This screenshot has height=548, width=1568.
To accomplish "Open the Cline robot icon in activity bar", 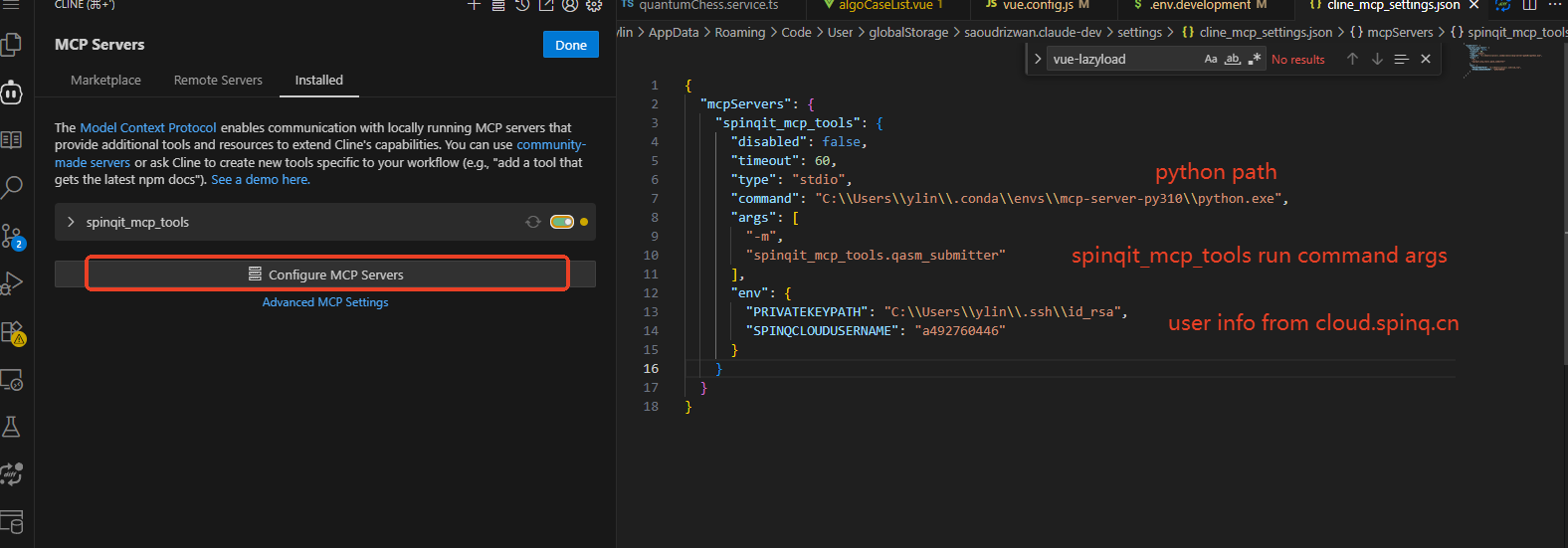I will pyautogui.click(x=12, y=92).
